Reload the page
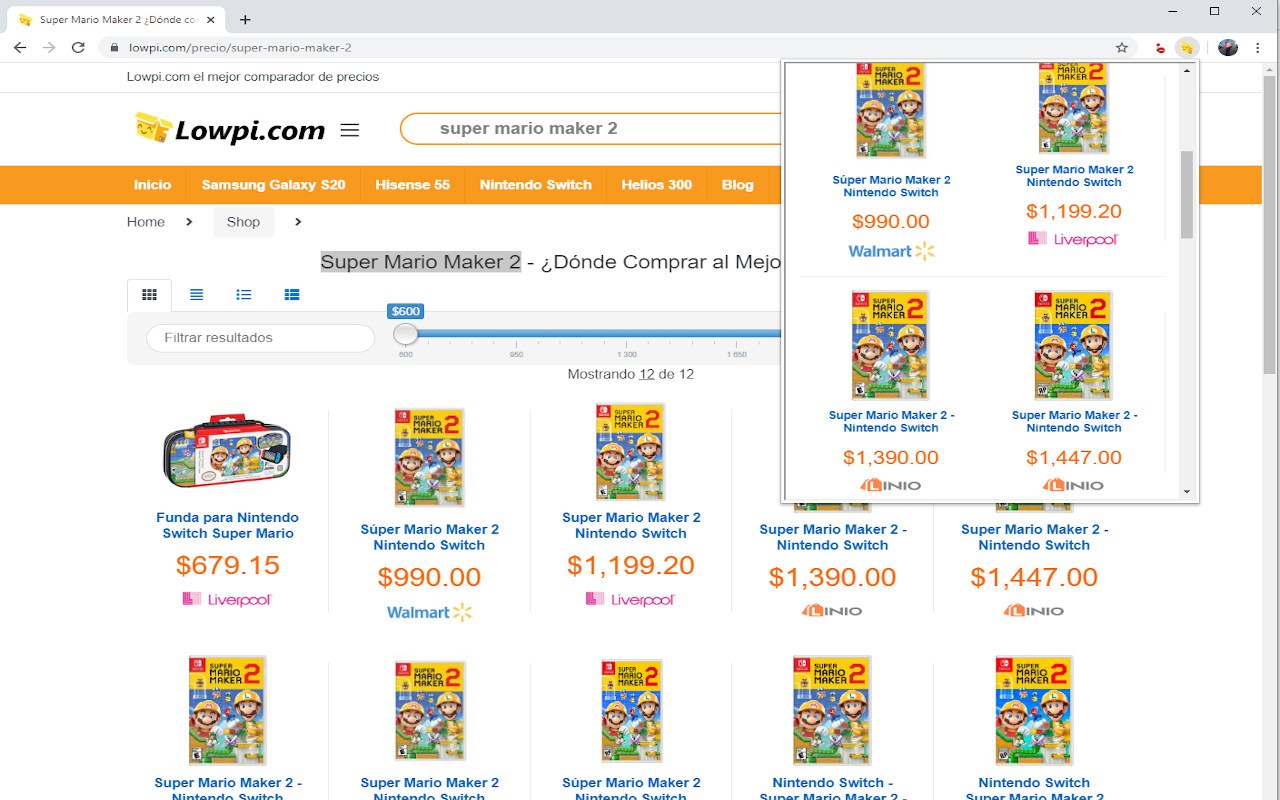Image resolution: width=1280 pixels, height=800 pixels. click(78, 47)
